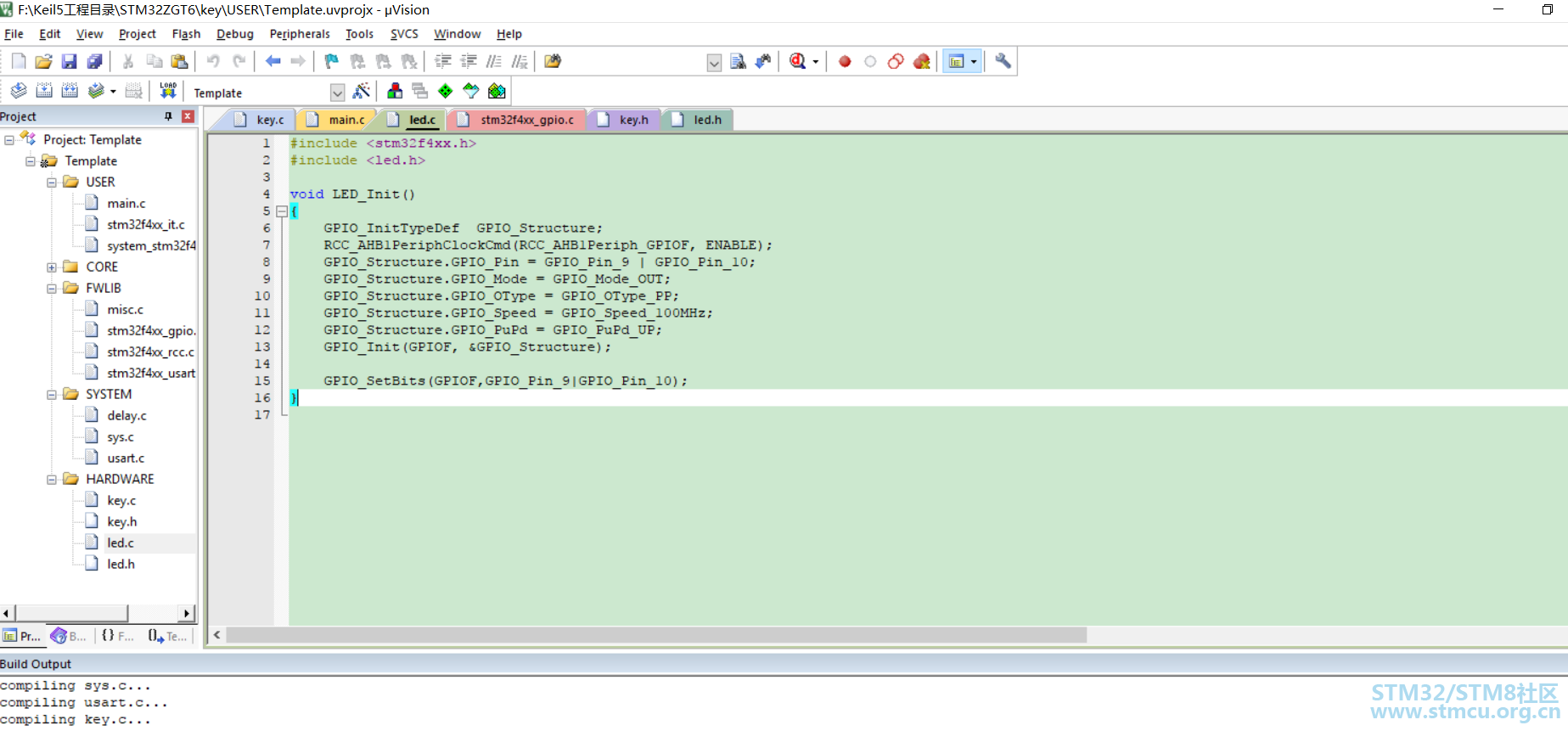Open the File menu
This screenshot has height=731, width=1568.
click(x=14, y=34)
